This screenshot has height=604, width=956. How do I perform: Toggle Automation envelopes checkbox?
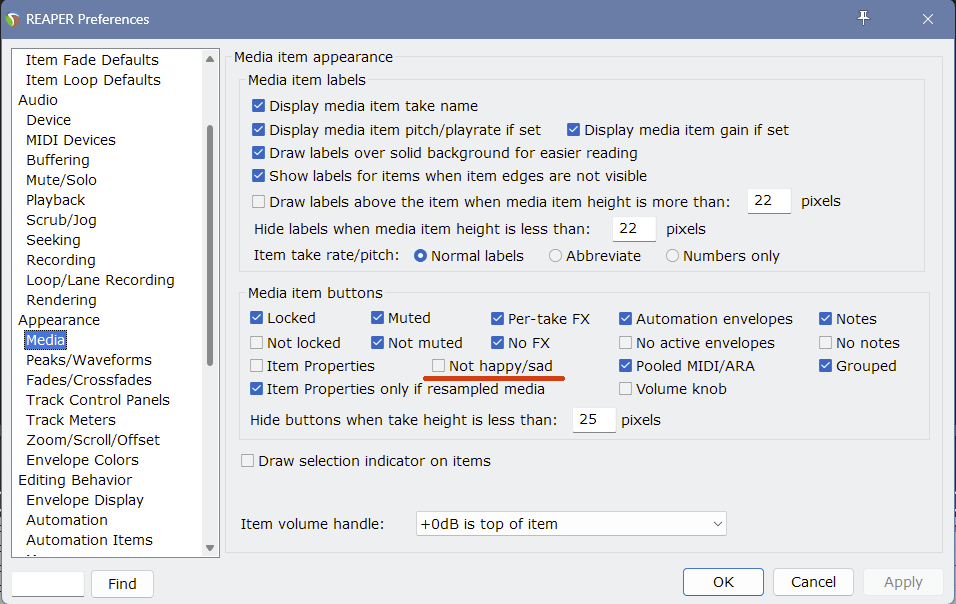(626, 318)
